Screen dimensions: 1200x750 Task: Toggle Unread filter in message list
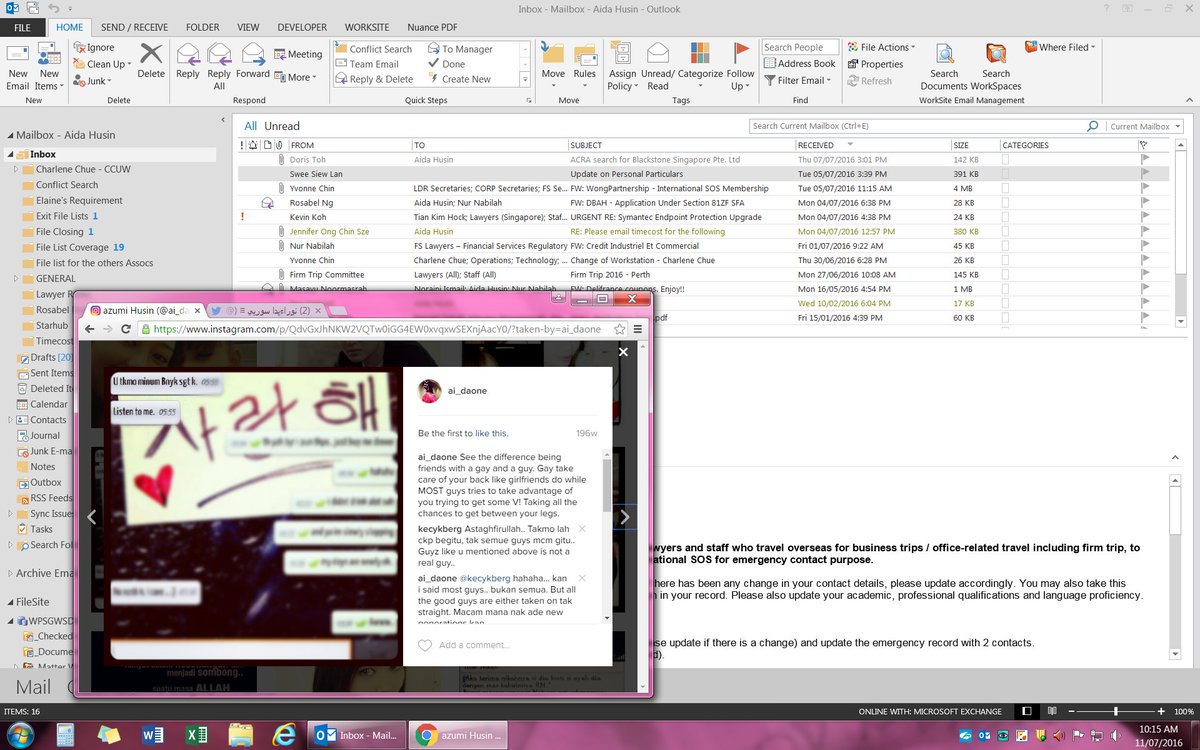coord(282,126)
